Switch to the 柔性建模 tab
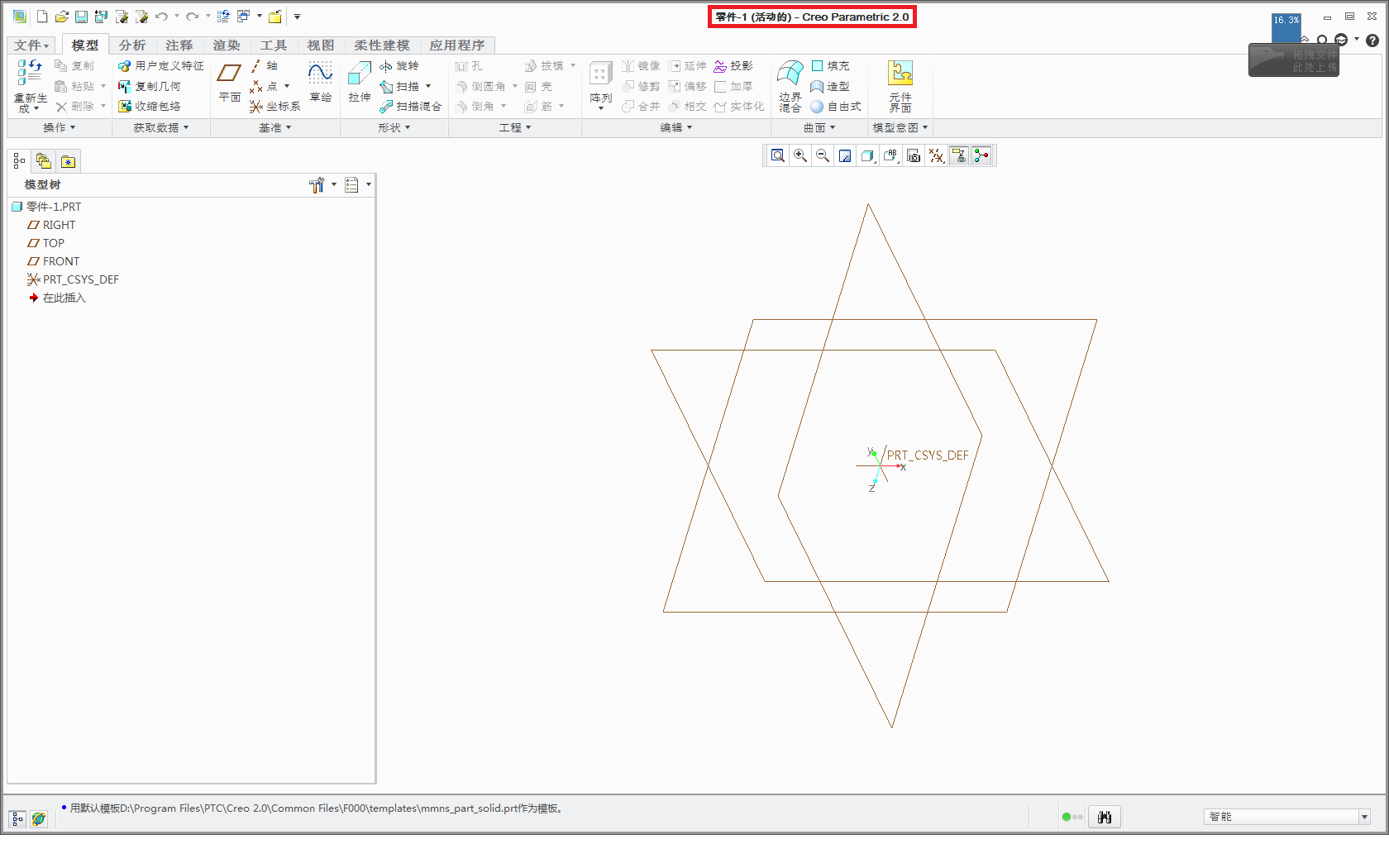This screenshot has width=1389, height=868. [x=382, y=45]
